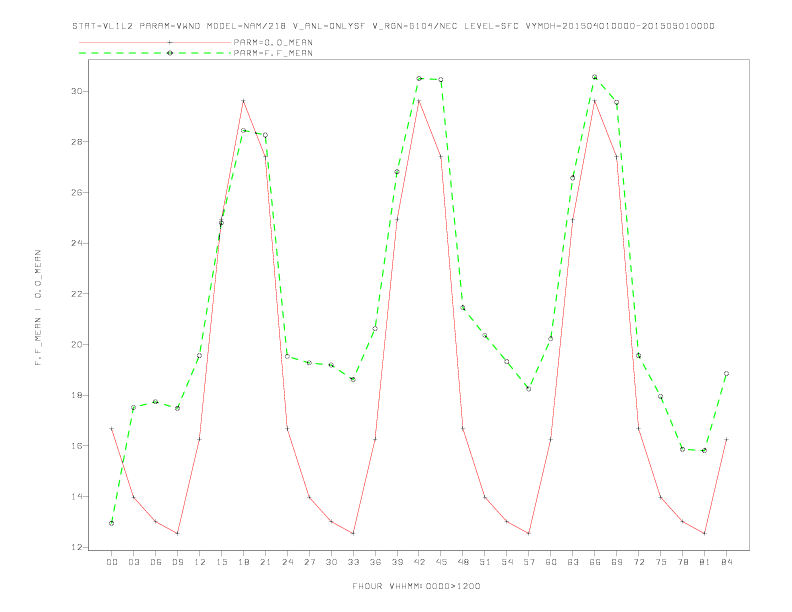
Task: Click the 30 tick label on y-axis
Action: coord(77,91)
